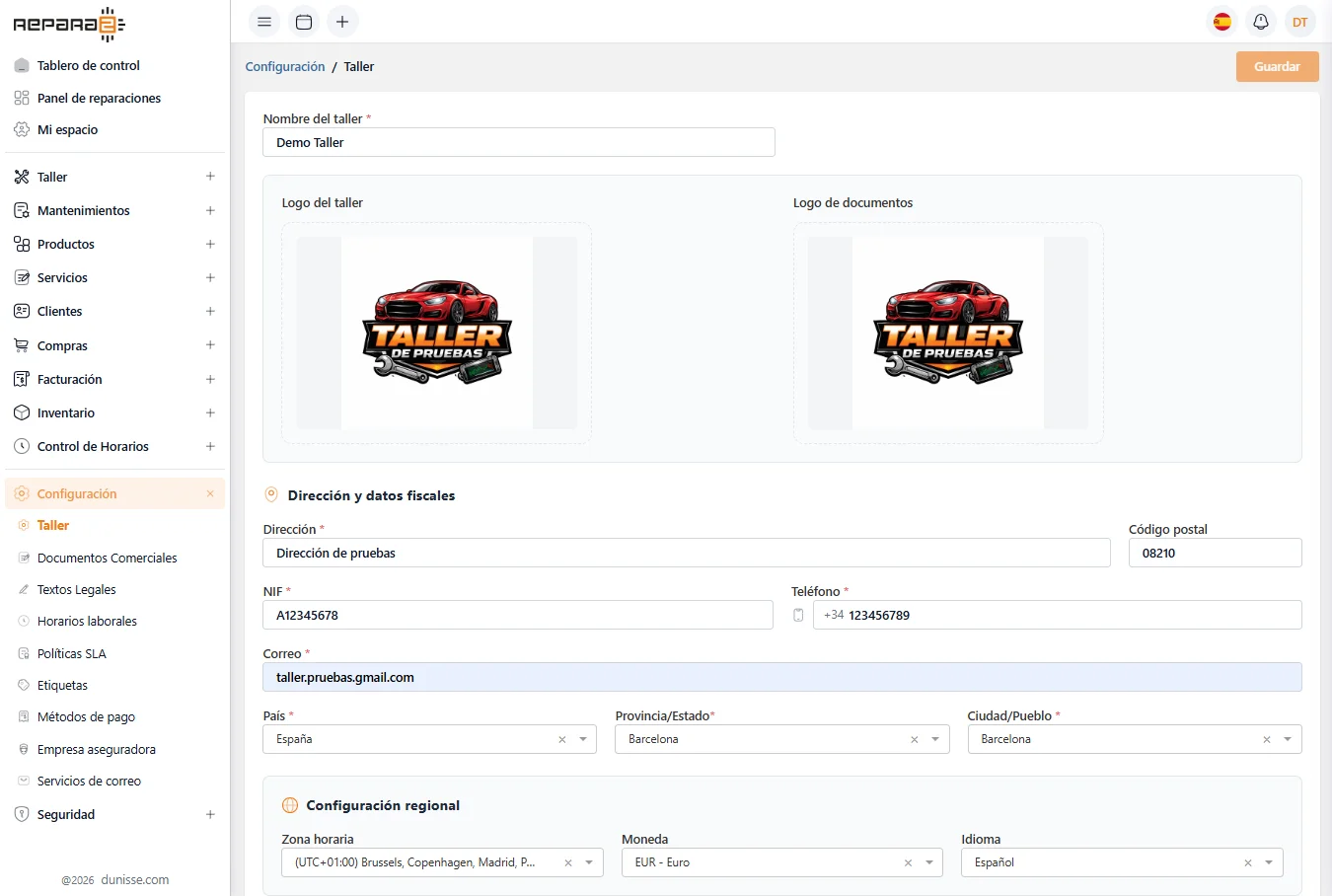Select Métodos de pago menu item

pyautogui.click(x=86, y=716)
